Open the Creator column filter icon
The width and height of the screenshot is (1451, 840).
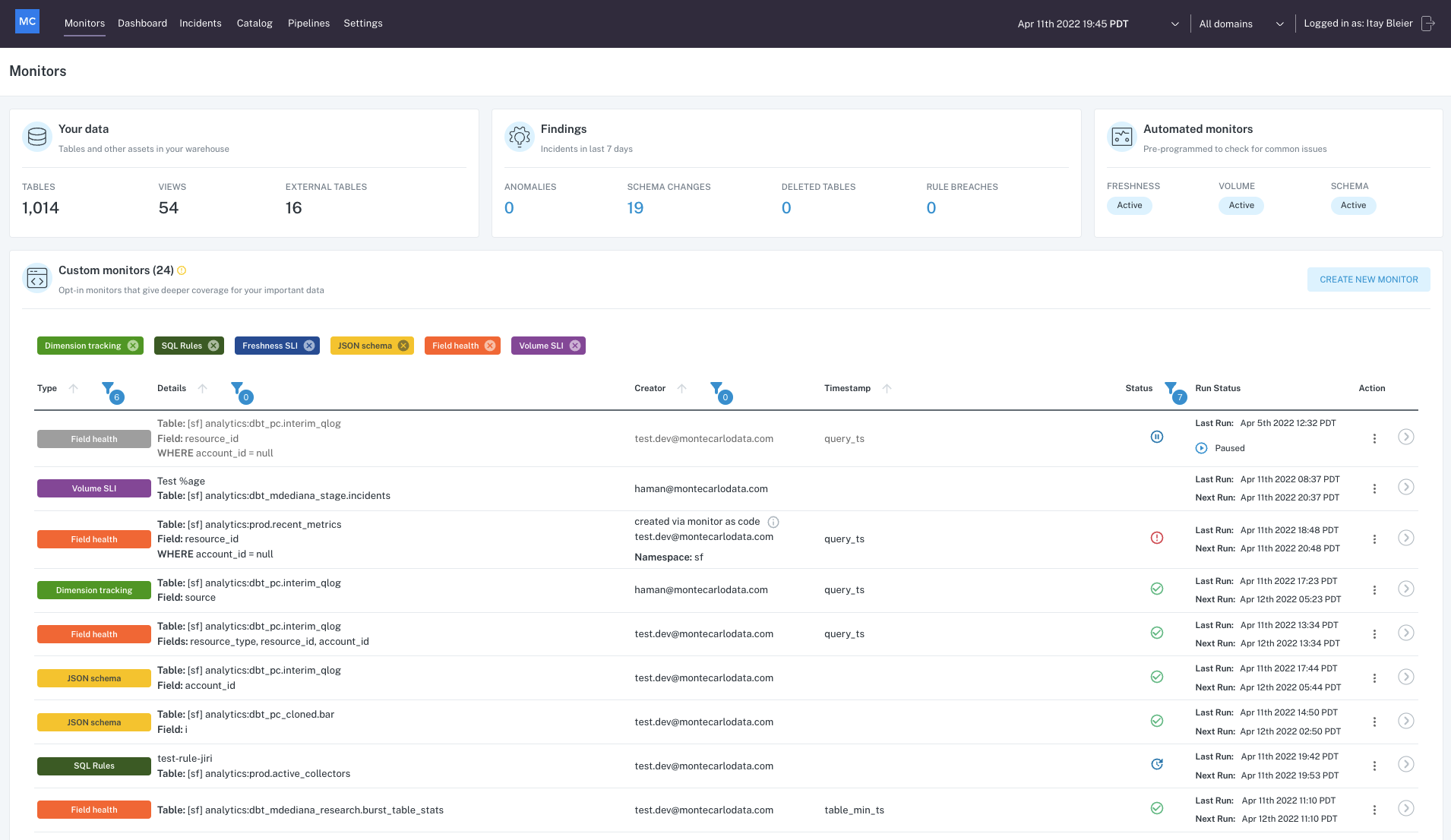(717, 388)
